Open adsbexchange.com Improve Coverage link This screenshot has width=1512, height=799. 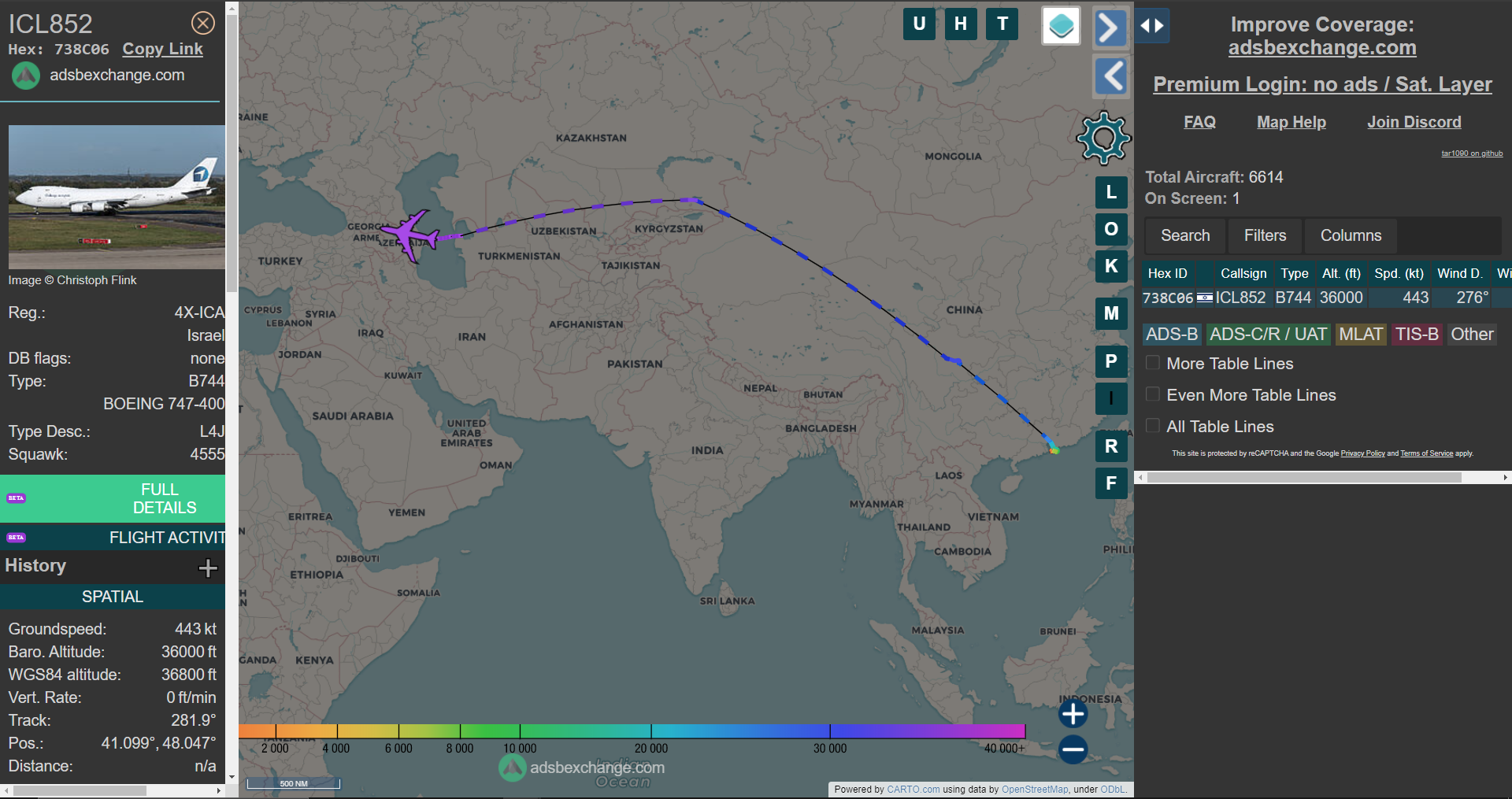coord(1322,48)
